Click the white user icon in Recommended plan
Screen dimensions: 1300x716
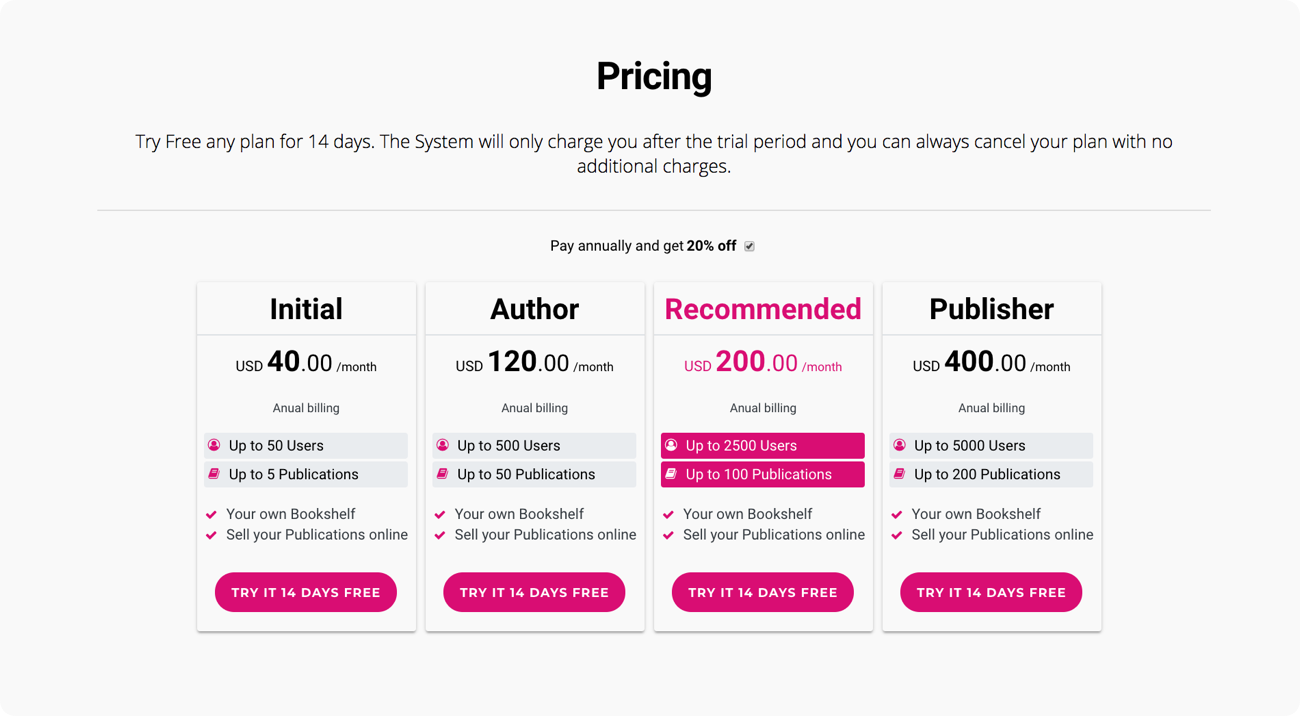click(x=670, y=445)
